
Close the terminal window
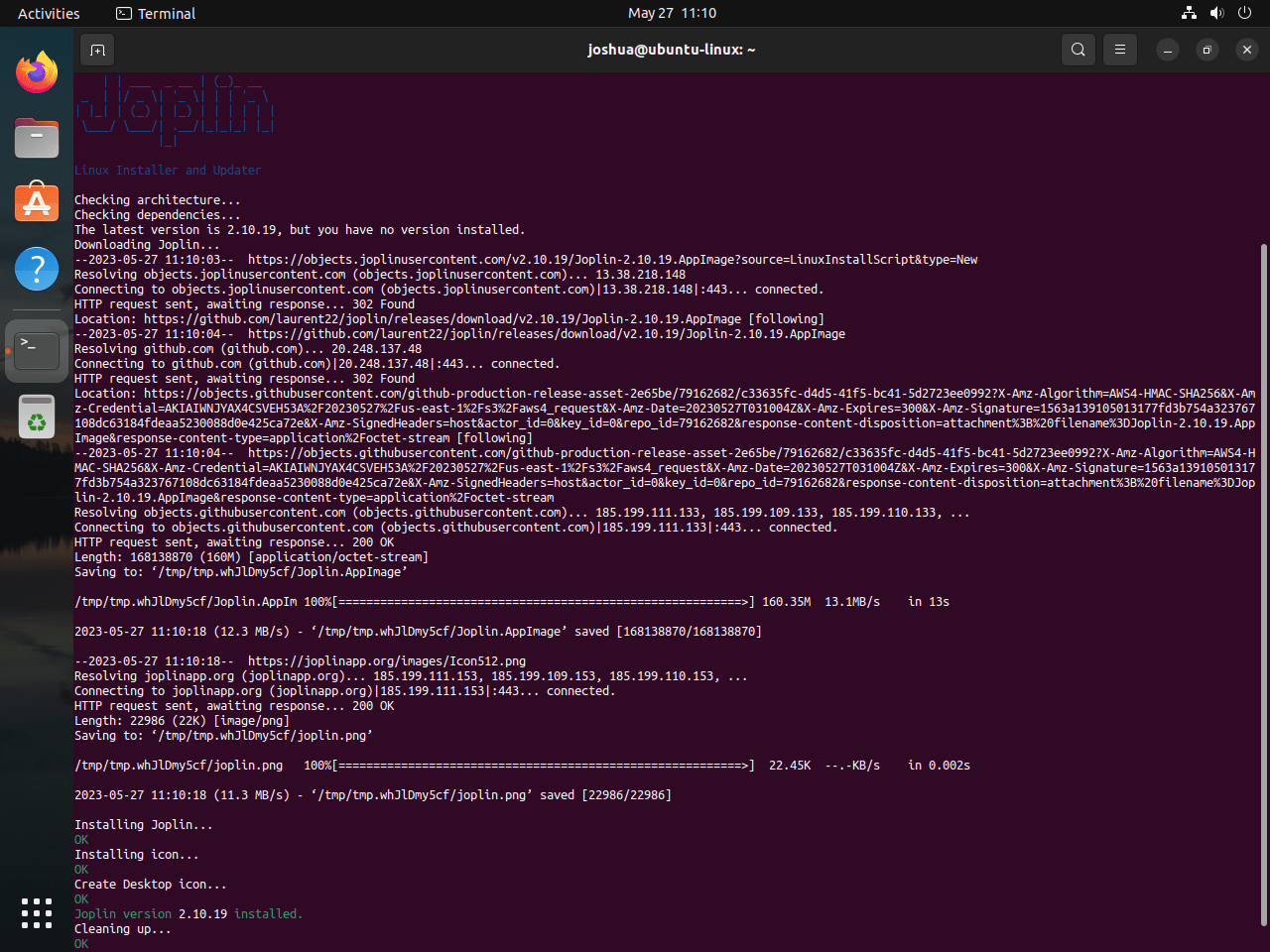(1247, 50)
